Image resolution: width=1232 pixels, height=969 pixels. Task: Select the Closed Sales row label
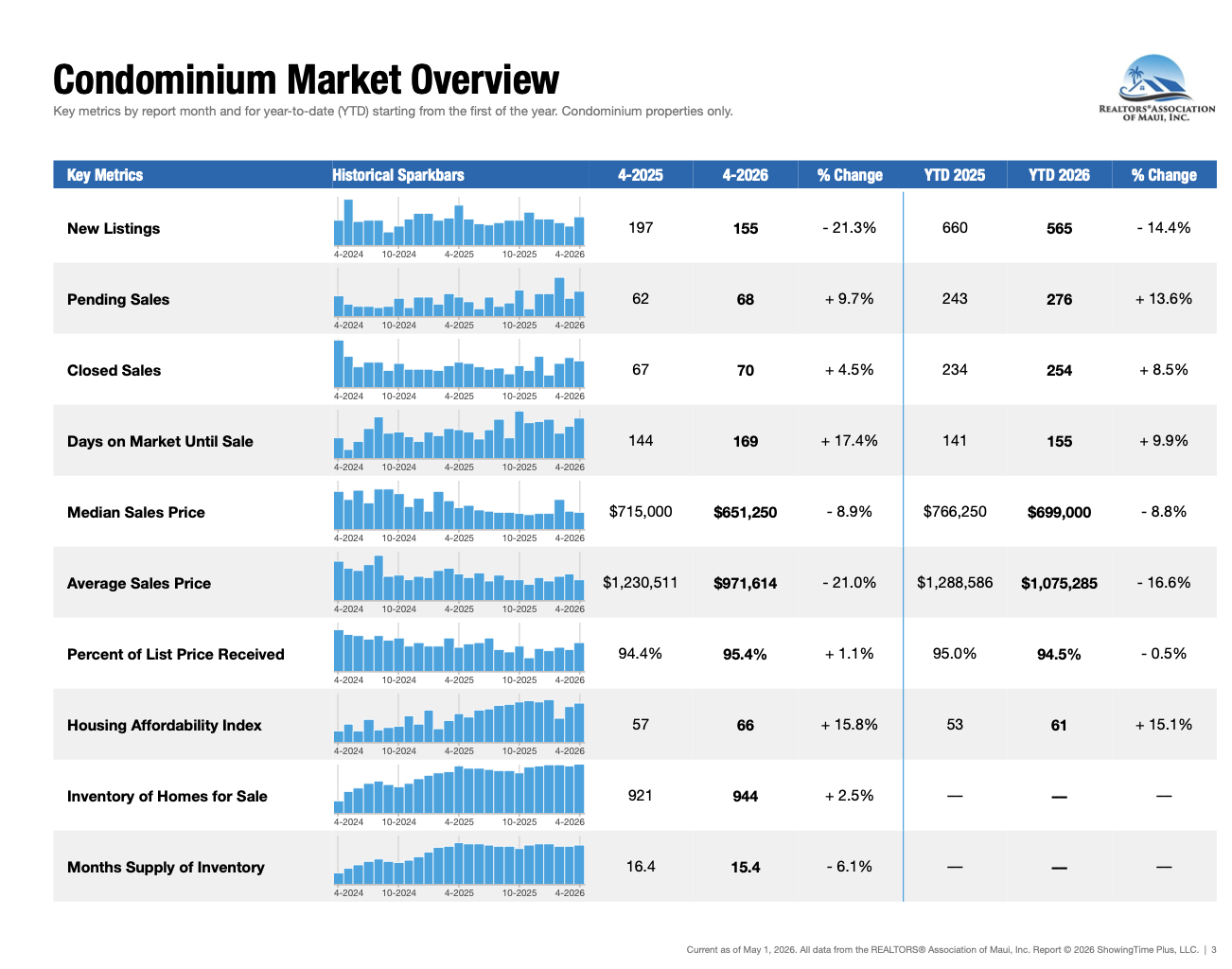tap(114, 370)
